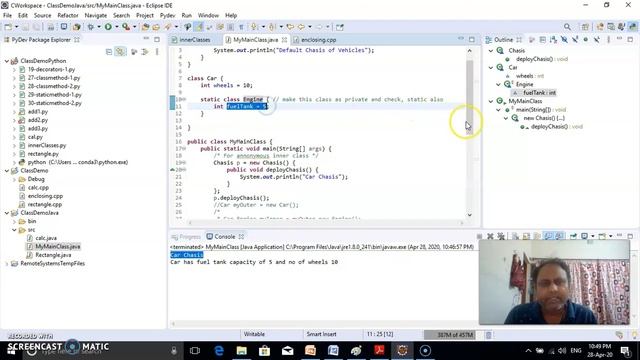Open File Explorer from taskbar

(242, 350)
